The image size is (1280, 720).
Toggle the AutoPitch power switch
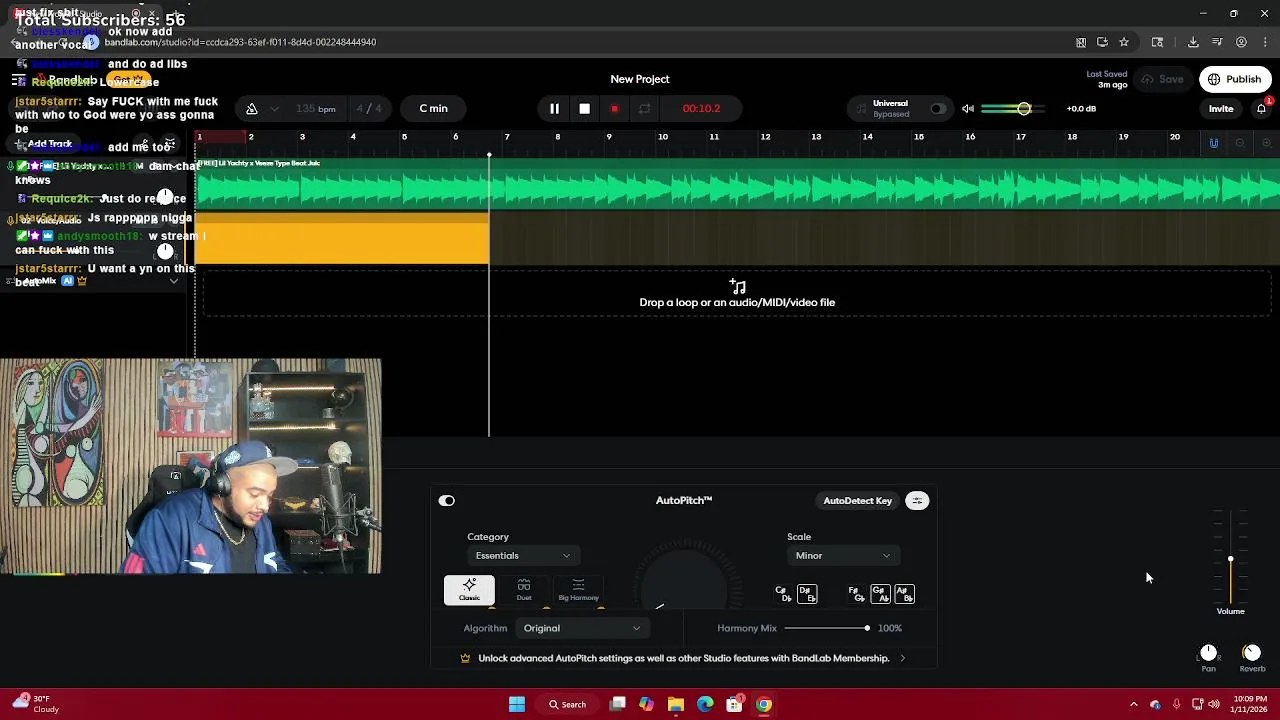(x=447, y=501)
